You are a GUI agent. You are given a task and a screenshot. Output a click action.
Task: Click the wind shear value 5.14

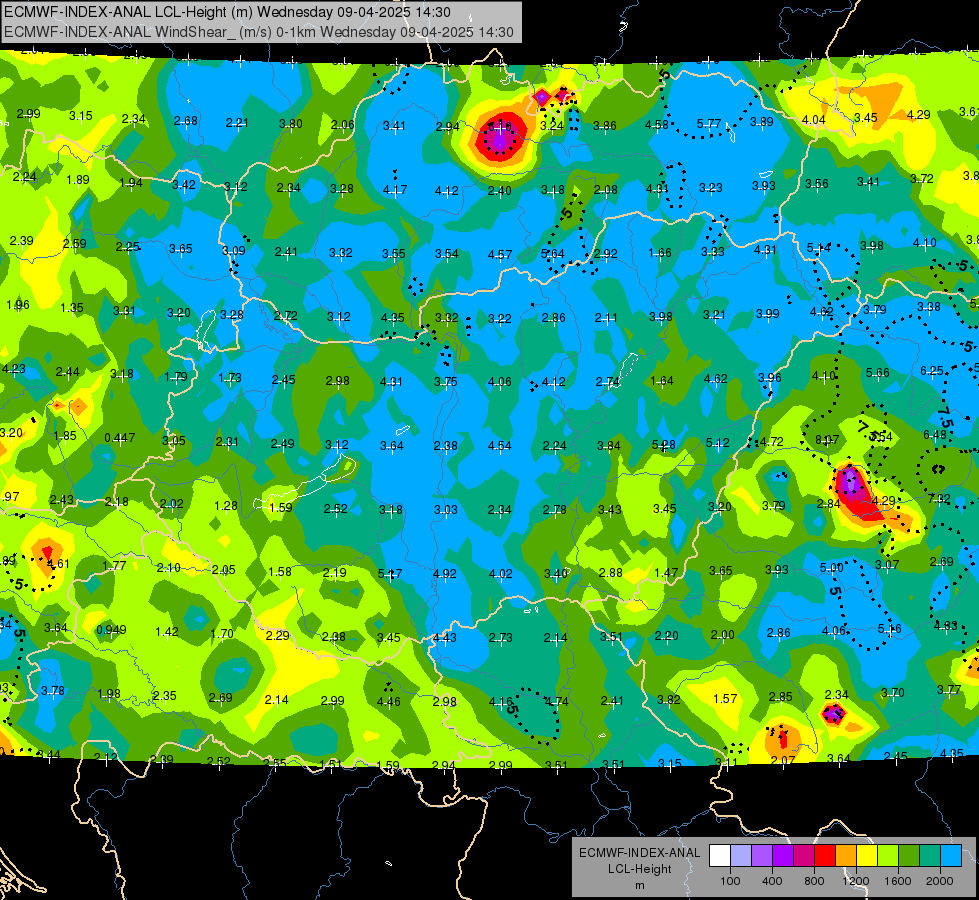tap(819, 248)
